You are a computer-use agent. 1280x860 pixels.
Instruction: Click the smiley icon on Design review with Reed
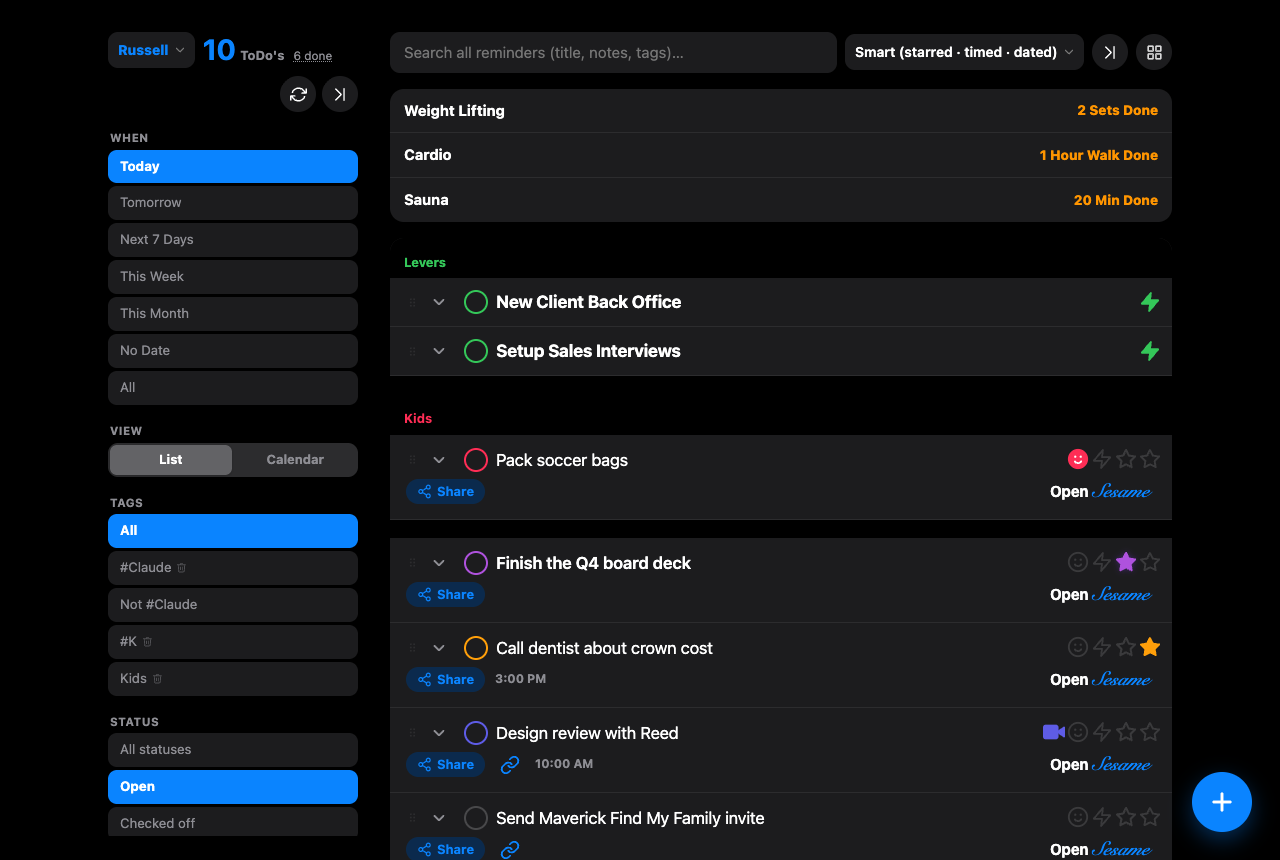[x=1078, y=732]
